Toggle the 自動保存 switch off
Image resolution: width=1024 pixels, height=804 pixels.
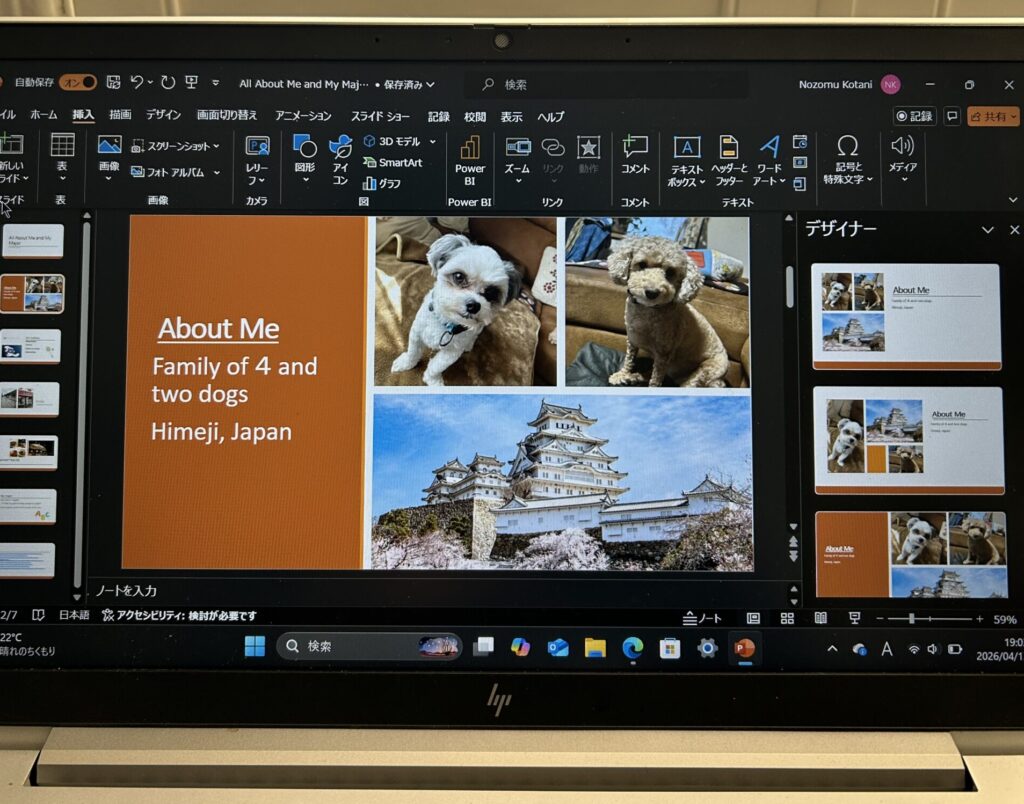(x=78, y=82)
